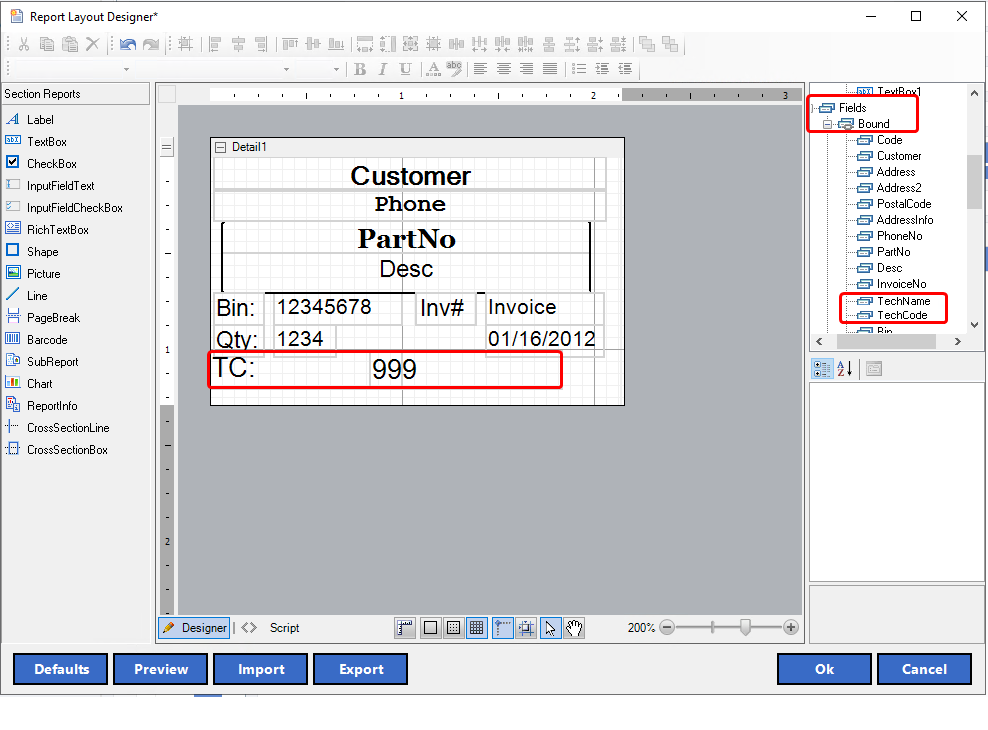Click the Preview button
The width and height of the screenshot is (988, 730).
[160, 669]
